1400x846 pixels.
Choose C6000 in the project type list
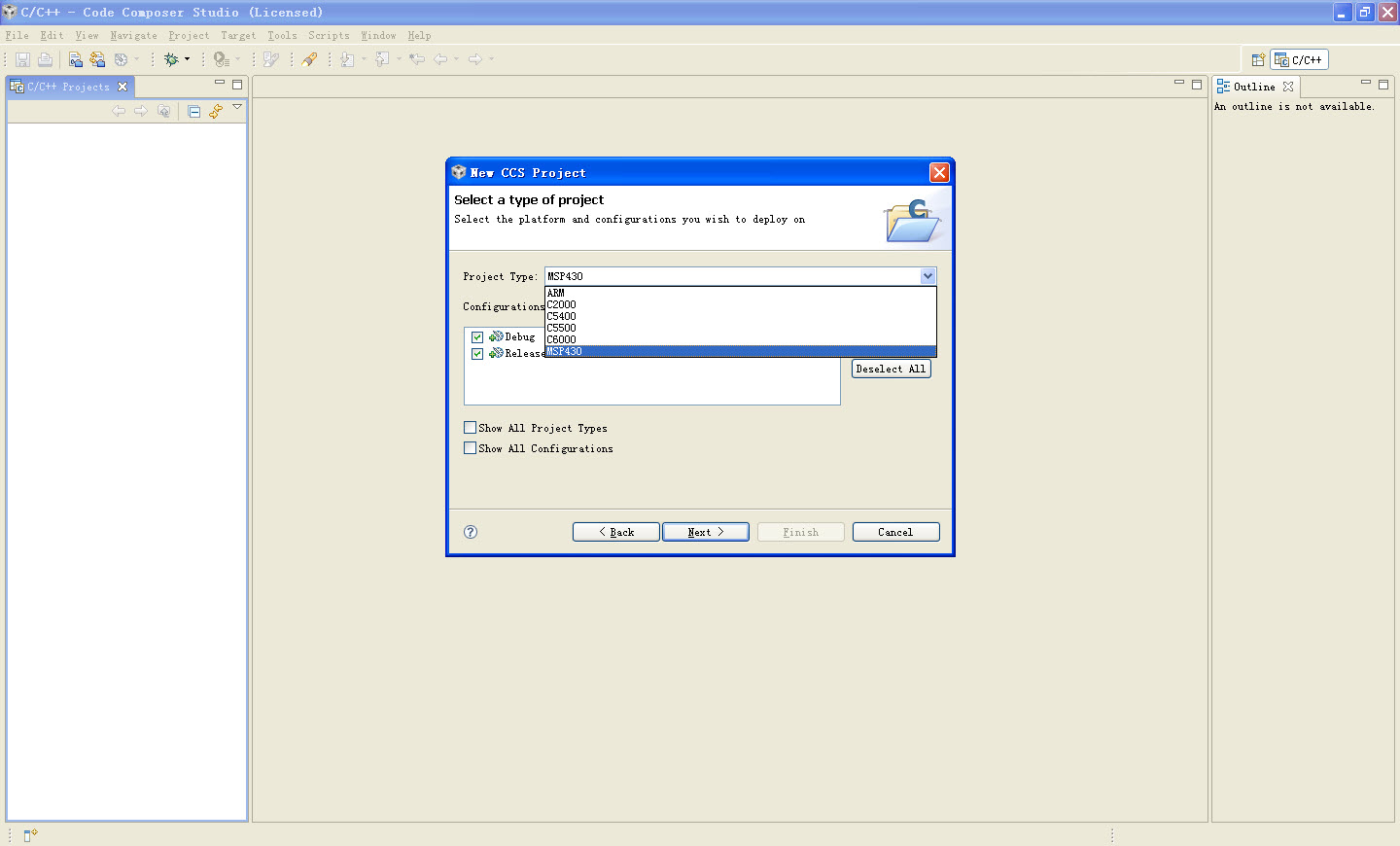740,339
